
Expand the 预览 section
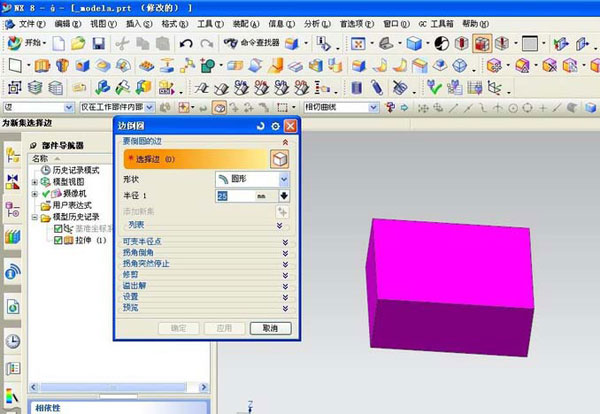click(205, 307)
